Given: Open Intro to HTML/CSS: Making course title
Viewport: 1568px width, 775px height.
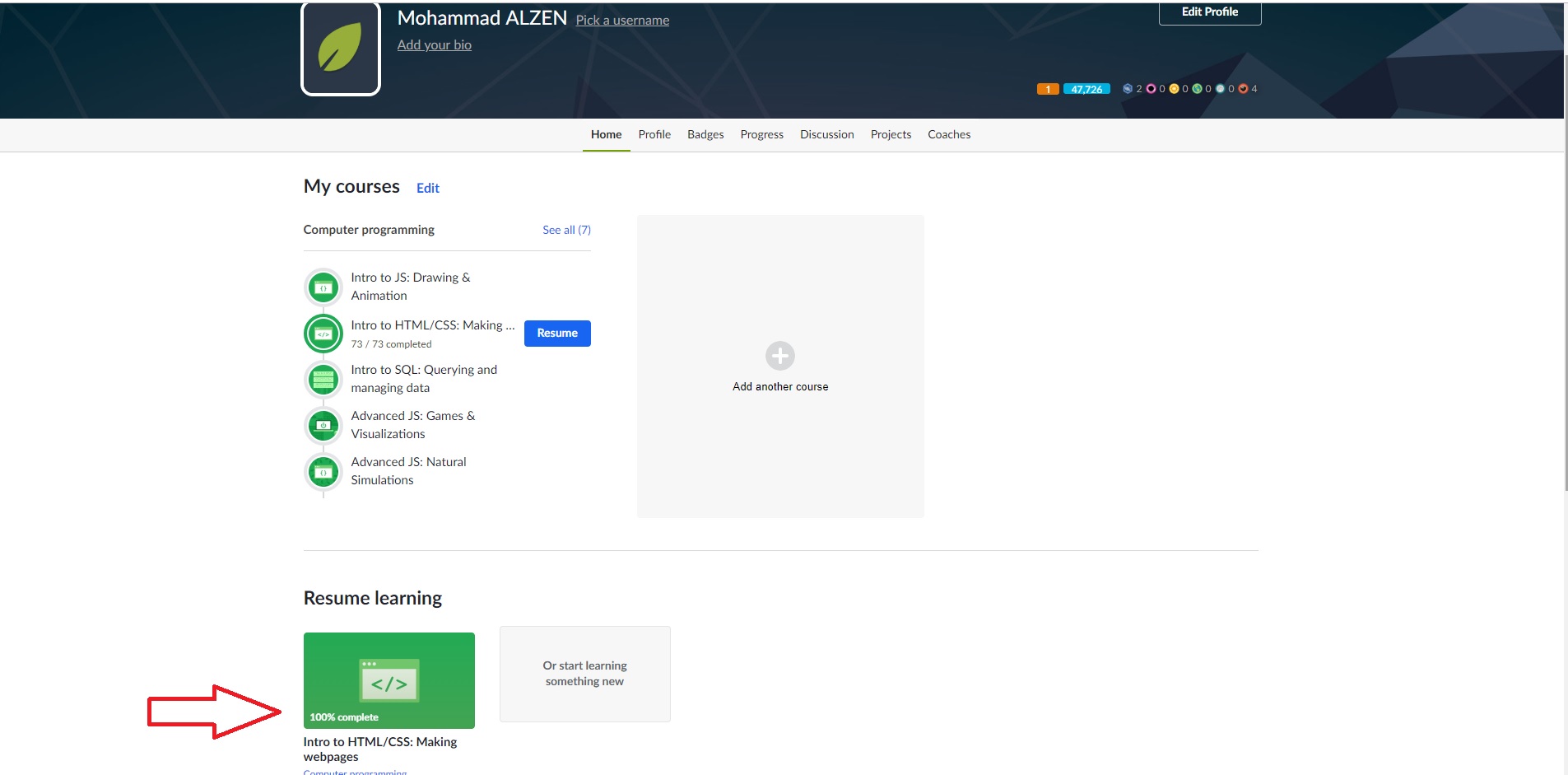Looking at the screenshot, I should (432, 325).
